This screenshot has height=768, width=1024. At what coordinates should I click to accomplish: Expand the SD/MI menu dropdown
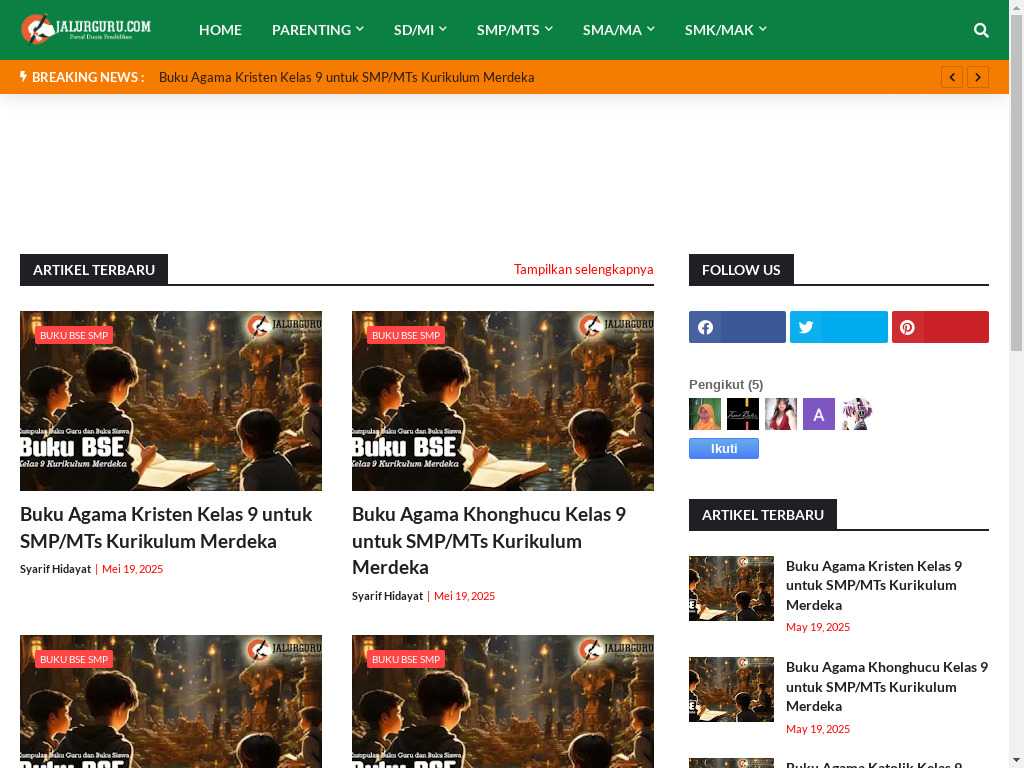420,30
